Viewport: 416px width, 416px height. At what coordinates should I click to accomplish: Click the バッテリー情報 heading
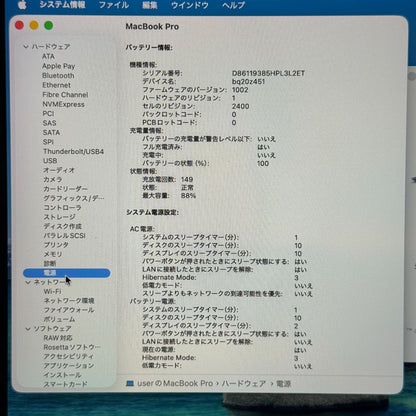point(149,48)
